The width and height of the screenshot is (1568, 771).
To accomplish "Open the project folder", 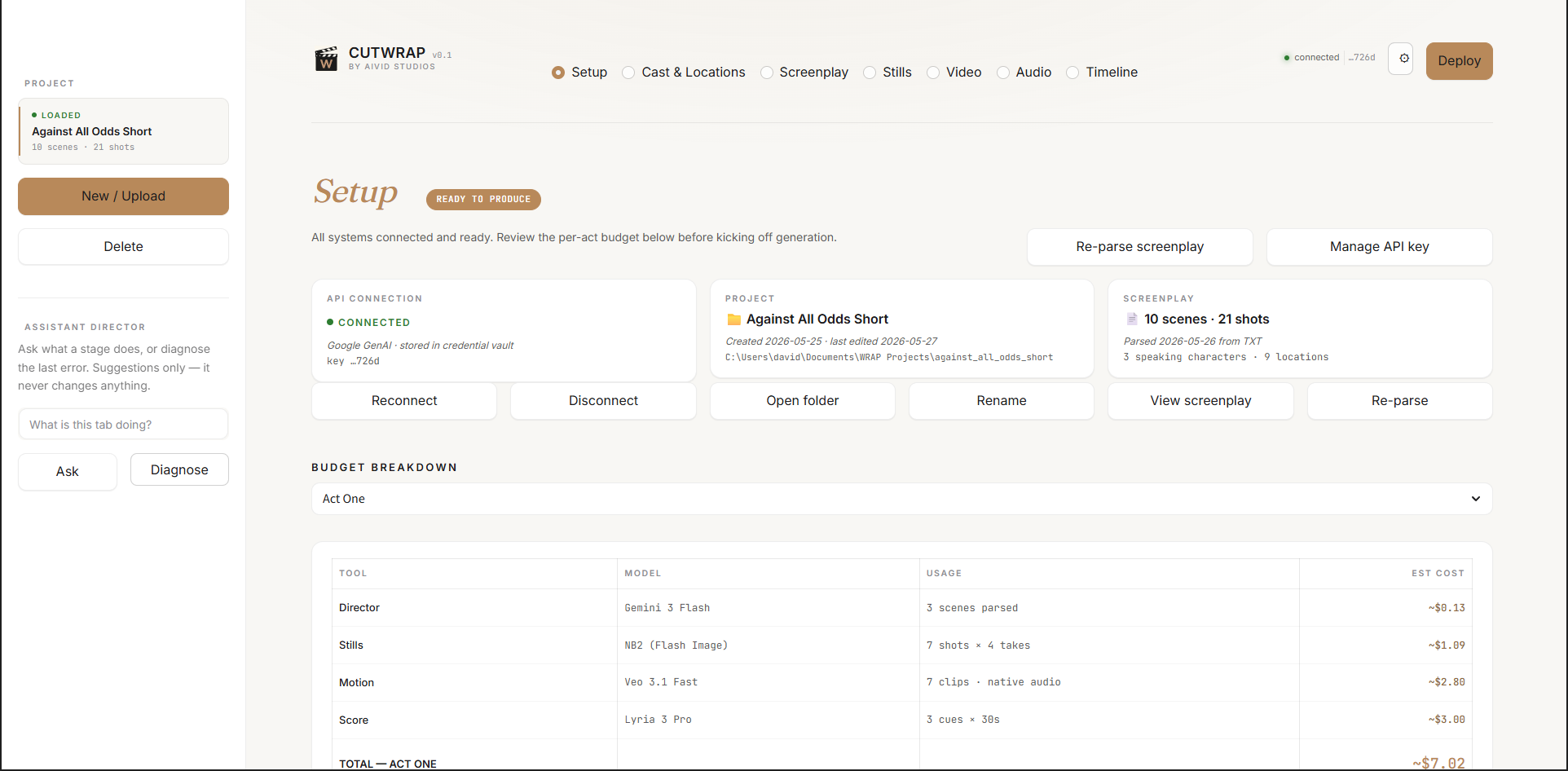I will pyautogui.click(x=802, y=401).
